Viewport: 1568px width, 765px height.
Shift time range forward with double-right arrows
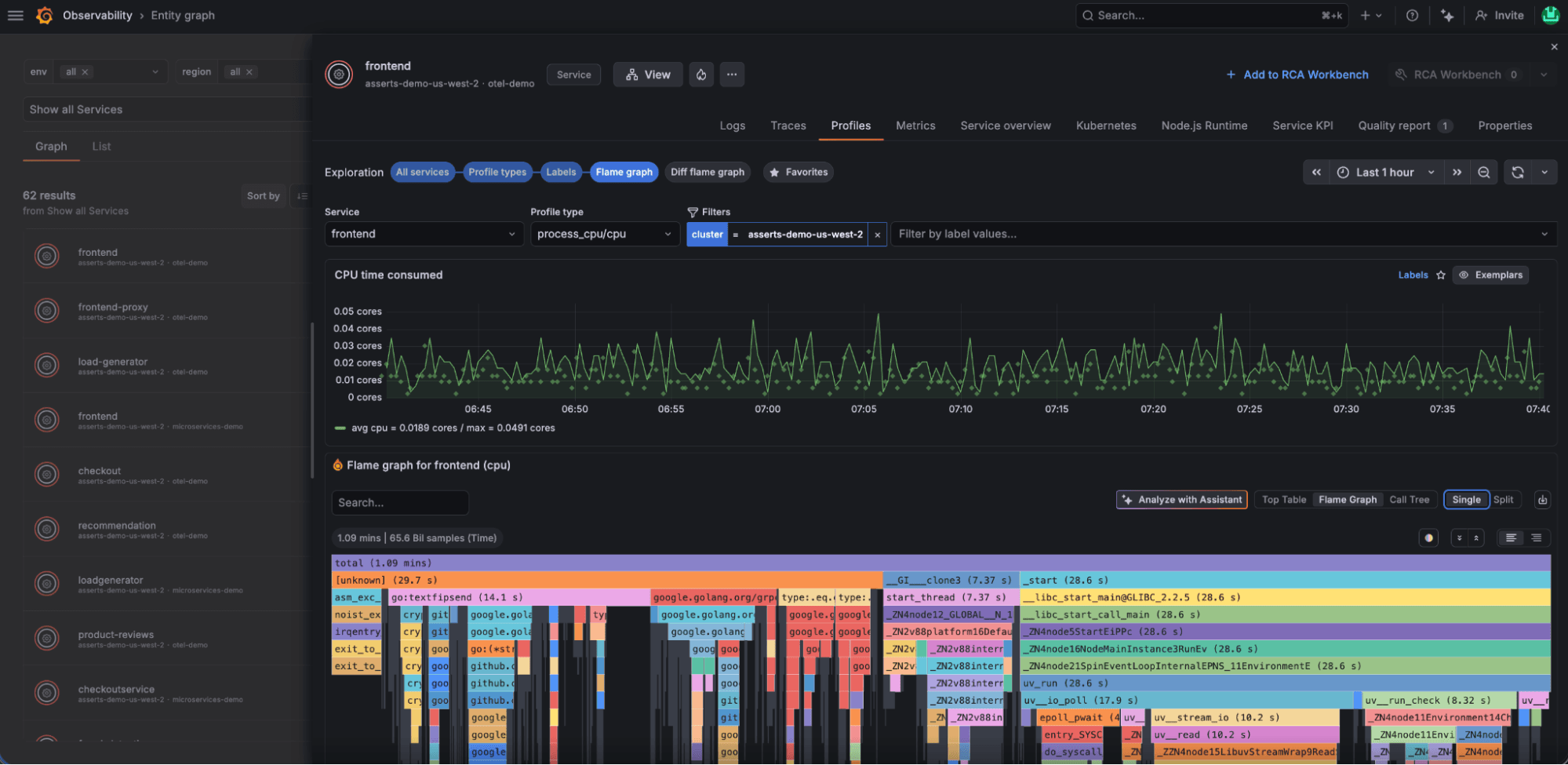[1457, 173]
